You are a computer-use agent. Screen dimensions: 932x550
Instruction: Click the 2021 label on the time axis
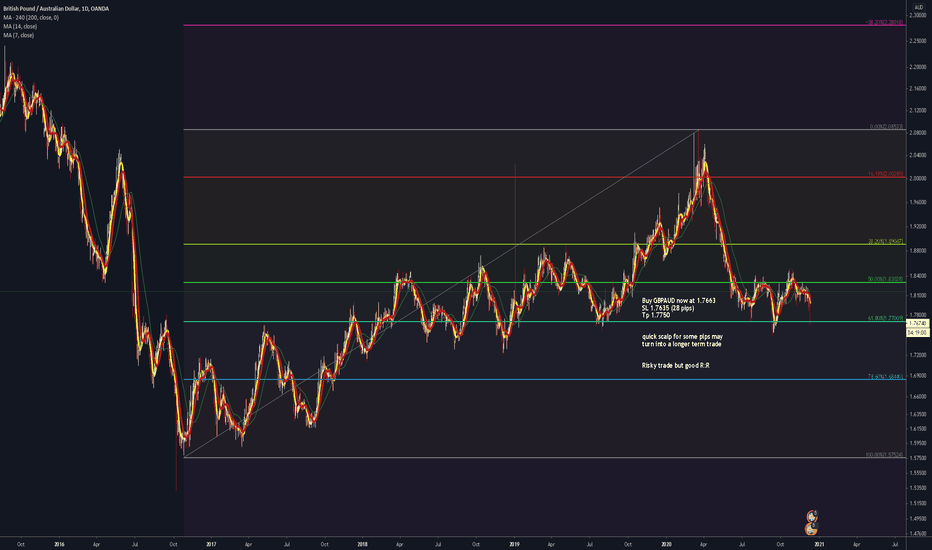(818, 544)
